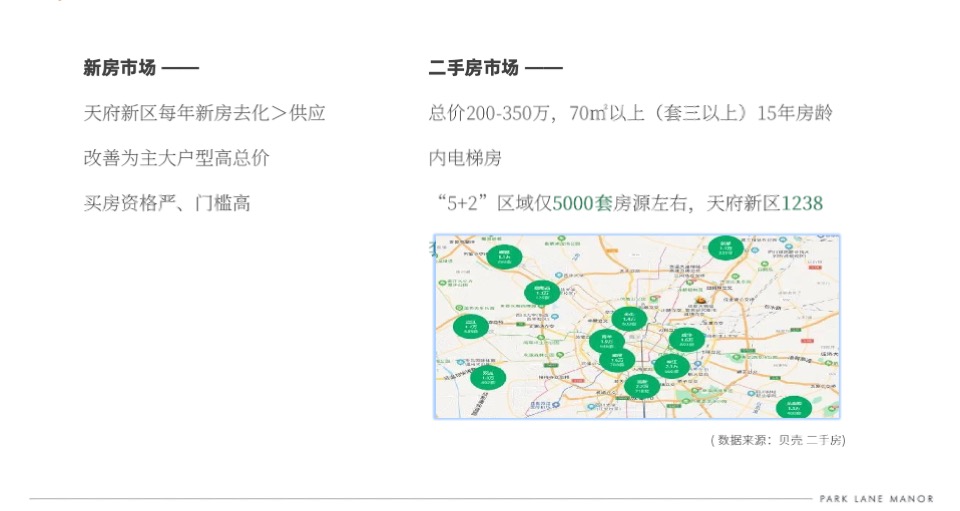Select the green 5000套 highlighted text
This screenshot has width=960, height=511.
pyautogui.click(x=582, y=203)
